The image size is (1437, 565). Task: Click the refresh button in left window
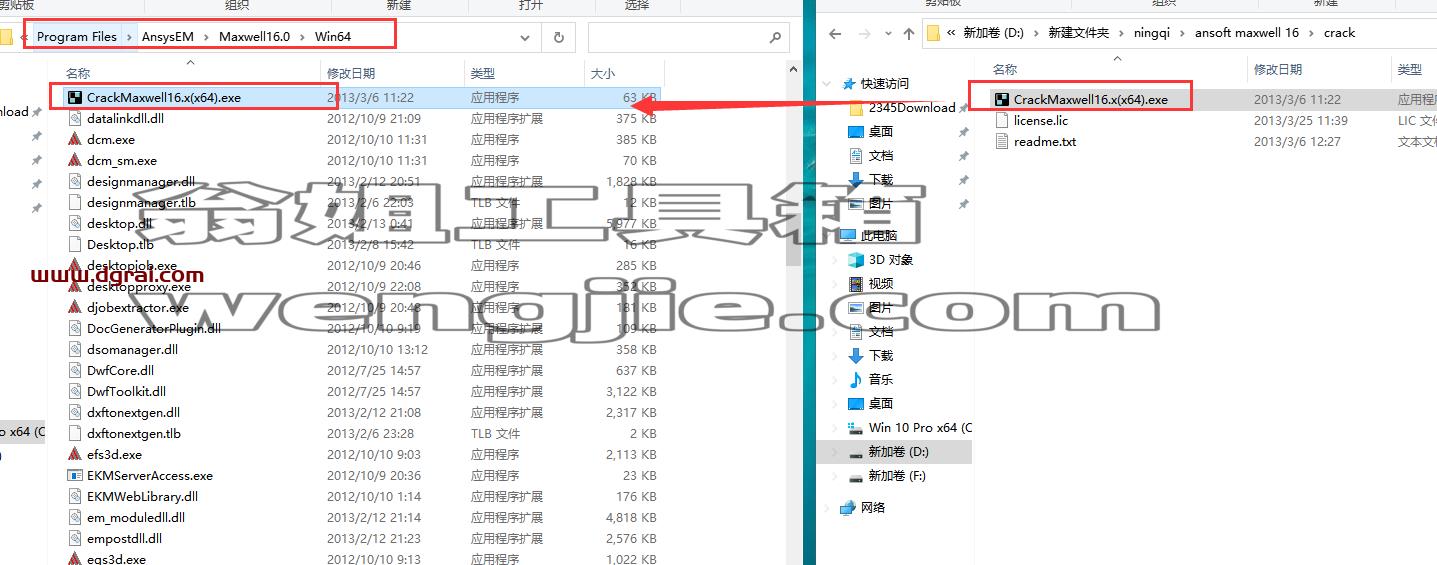[558, 37]
